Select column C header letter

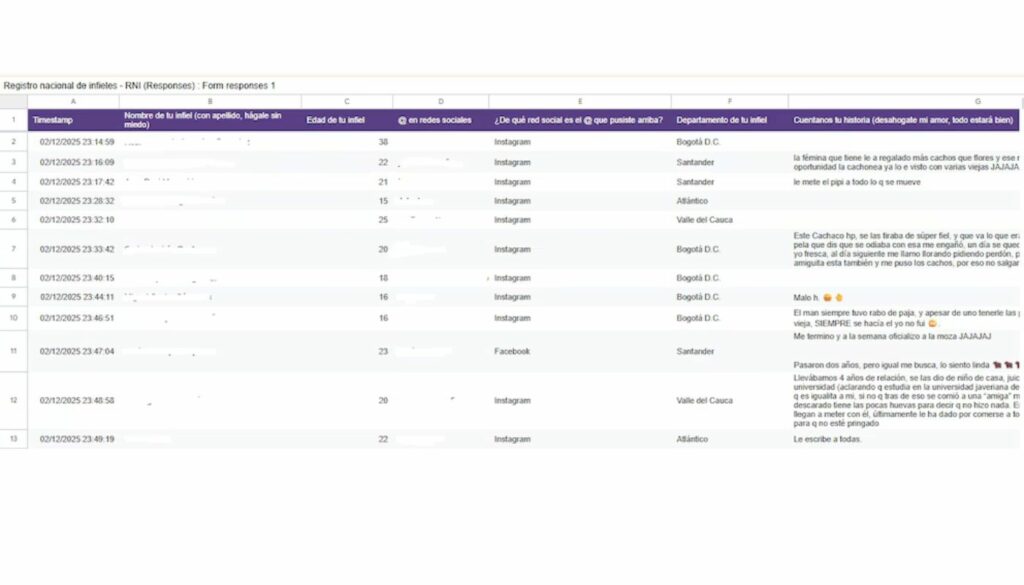click(346, 101)
